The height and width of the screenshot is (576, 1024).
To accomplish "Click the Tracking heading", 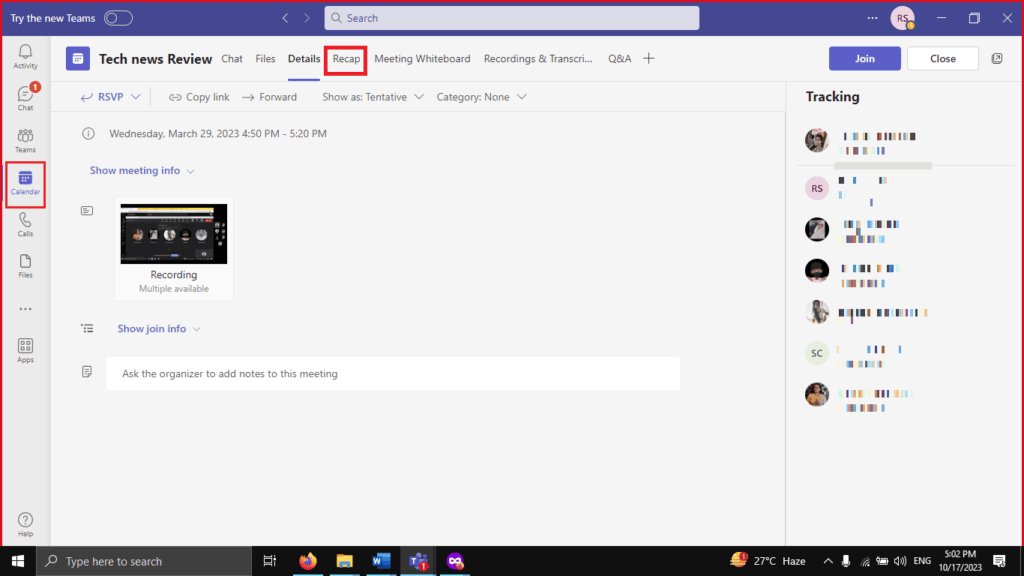I will 832,97.
